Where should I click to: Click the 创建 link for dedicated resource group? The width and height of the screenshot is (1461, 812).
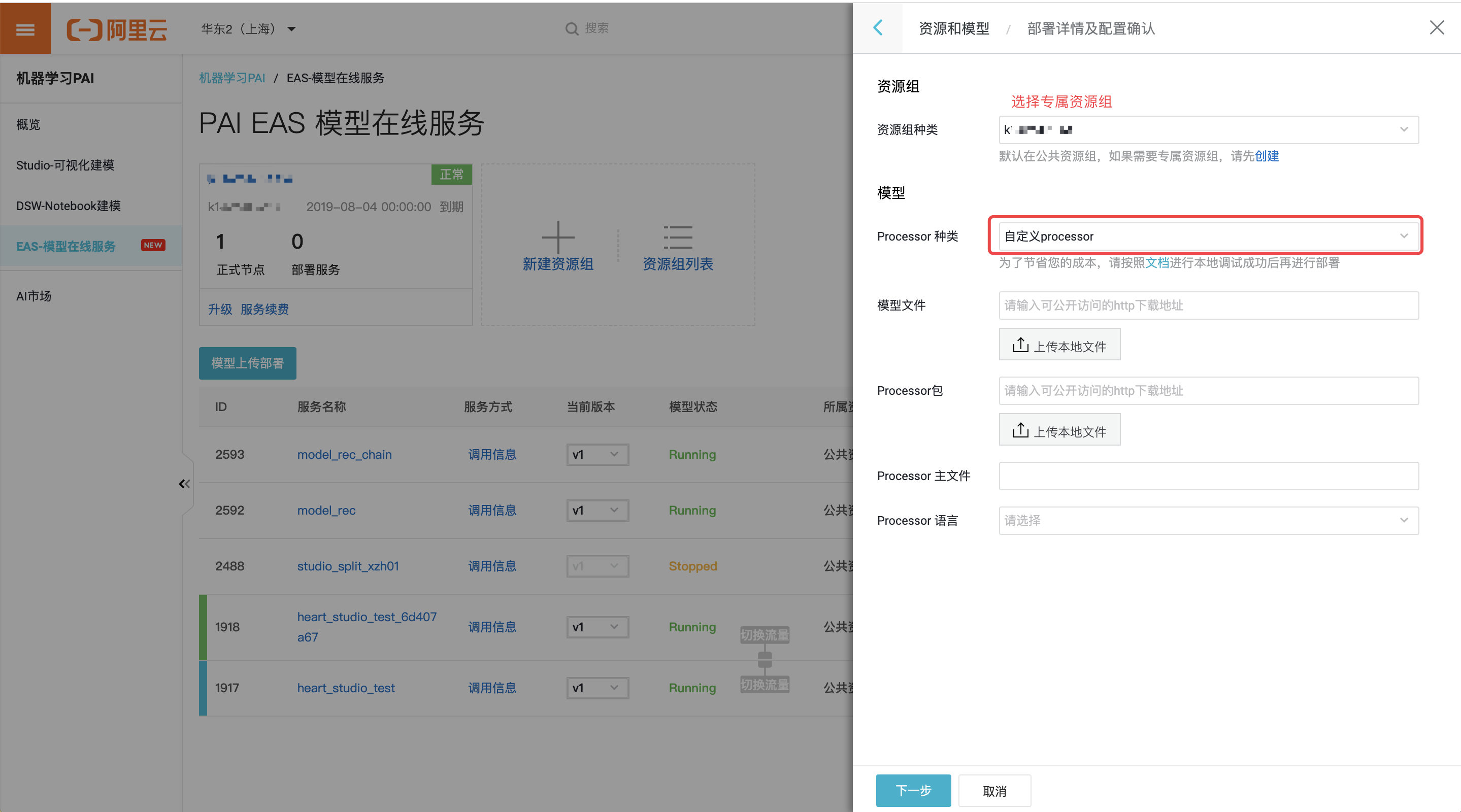tap(1267, 156)
